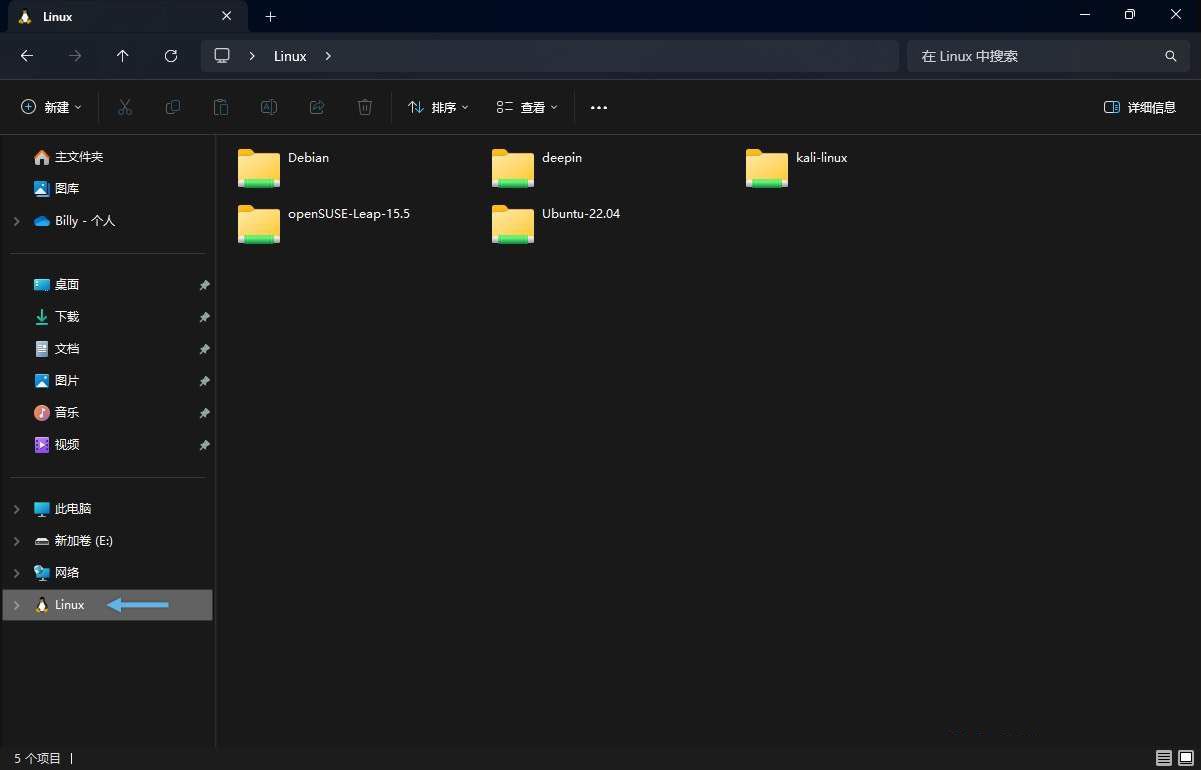This screenshot has height=770, width=1201.
Task: Open the 新建 new item menu
Action: tap(51, 107)
